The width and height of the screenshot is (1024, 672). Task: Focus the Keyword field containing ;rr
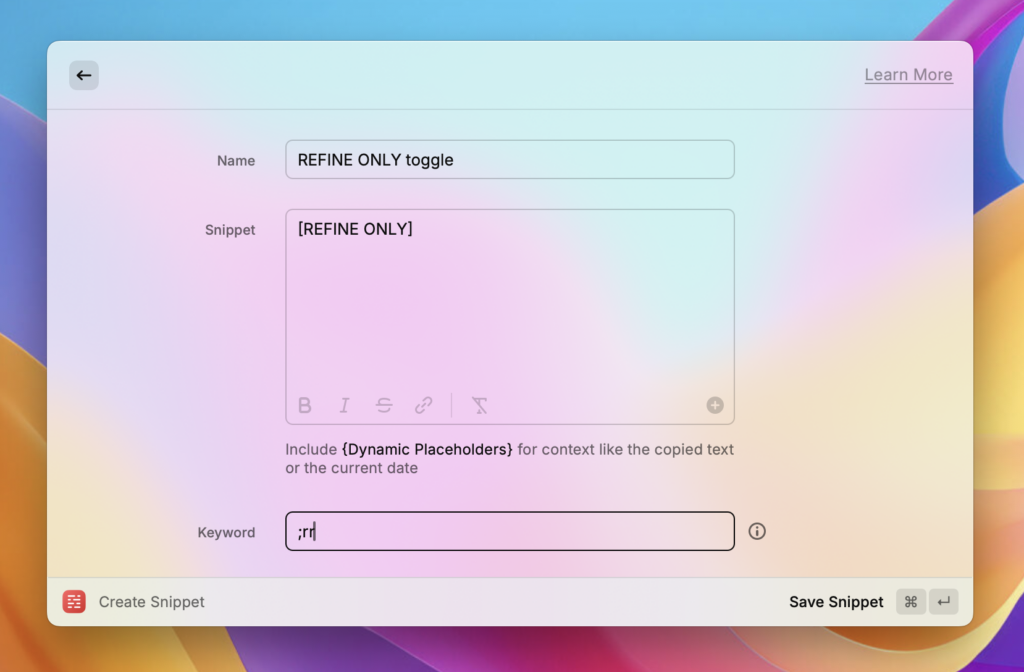tap(509, 532)
